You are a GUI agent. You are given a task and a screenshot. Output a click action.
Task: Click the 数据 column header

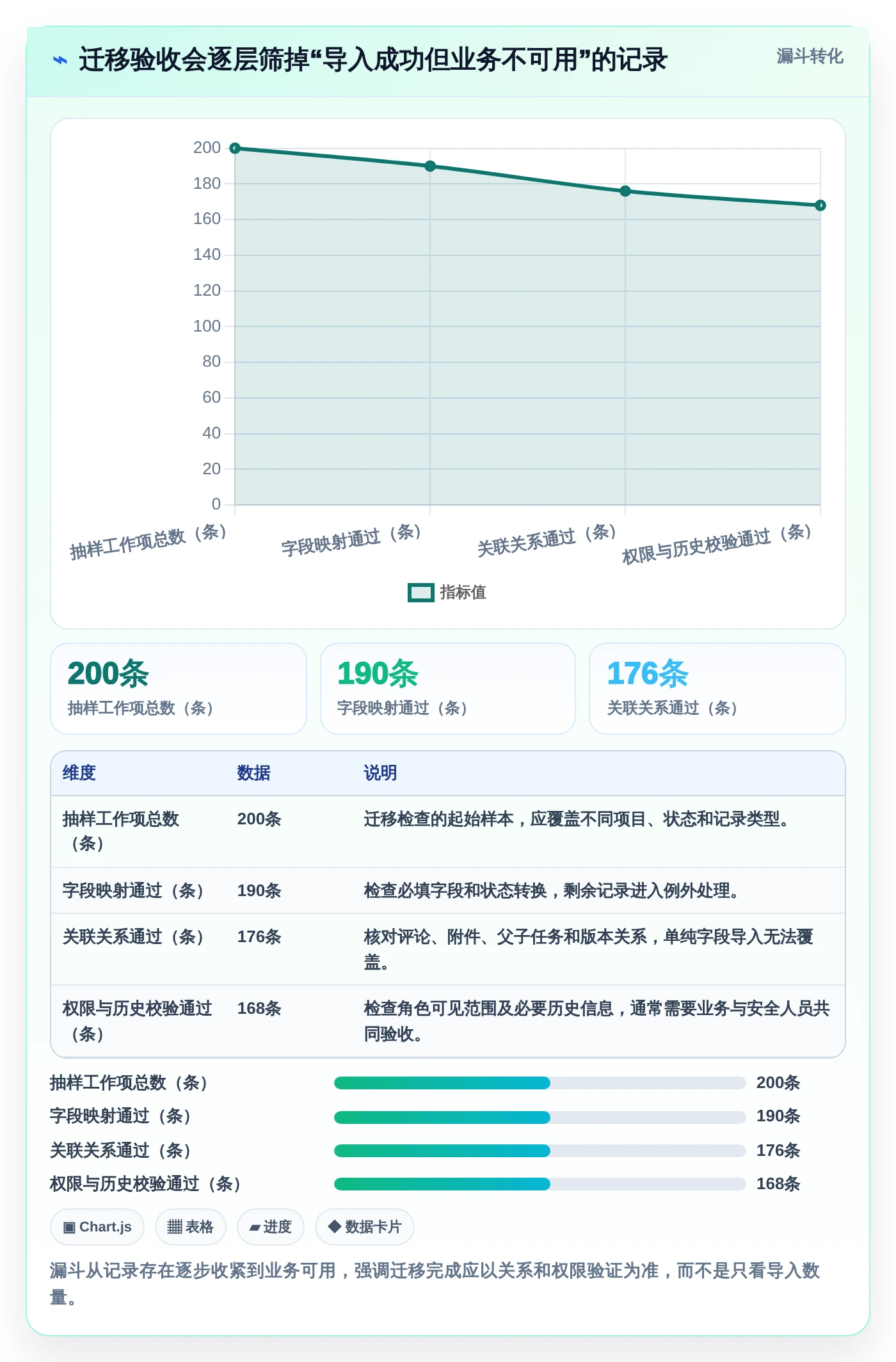pos(254,773)
